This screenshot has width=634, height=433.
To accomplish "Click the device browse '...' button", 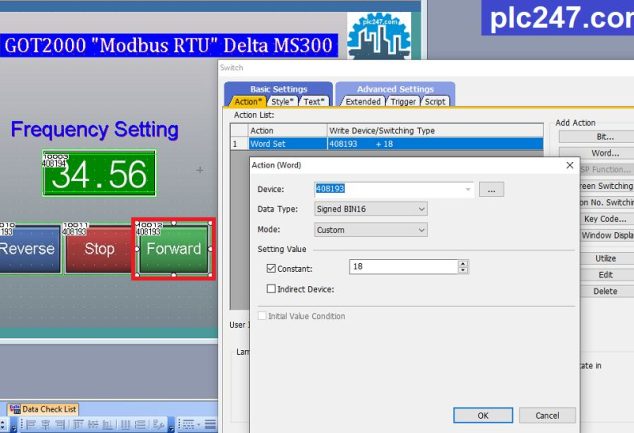I will (x=491, y=189).
